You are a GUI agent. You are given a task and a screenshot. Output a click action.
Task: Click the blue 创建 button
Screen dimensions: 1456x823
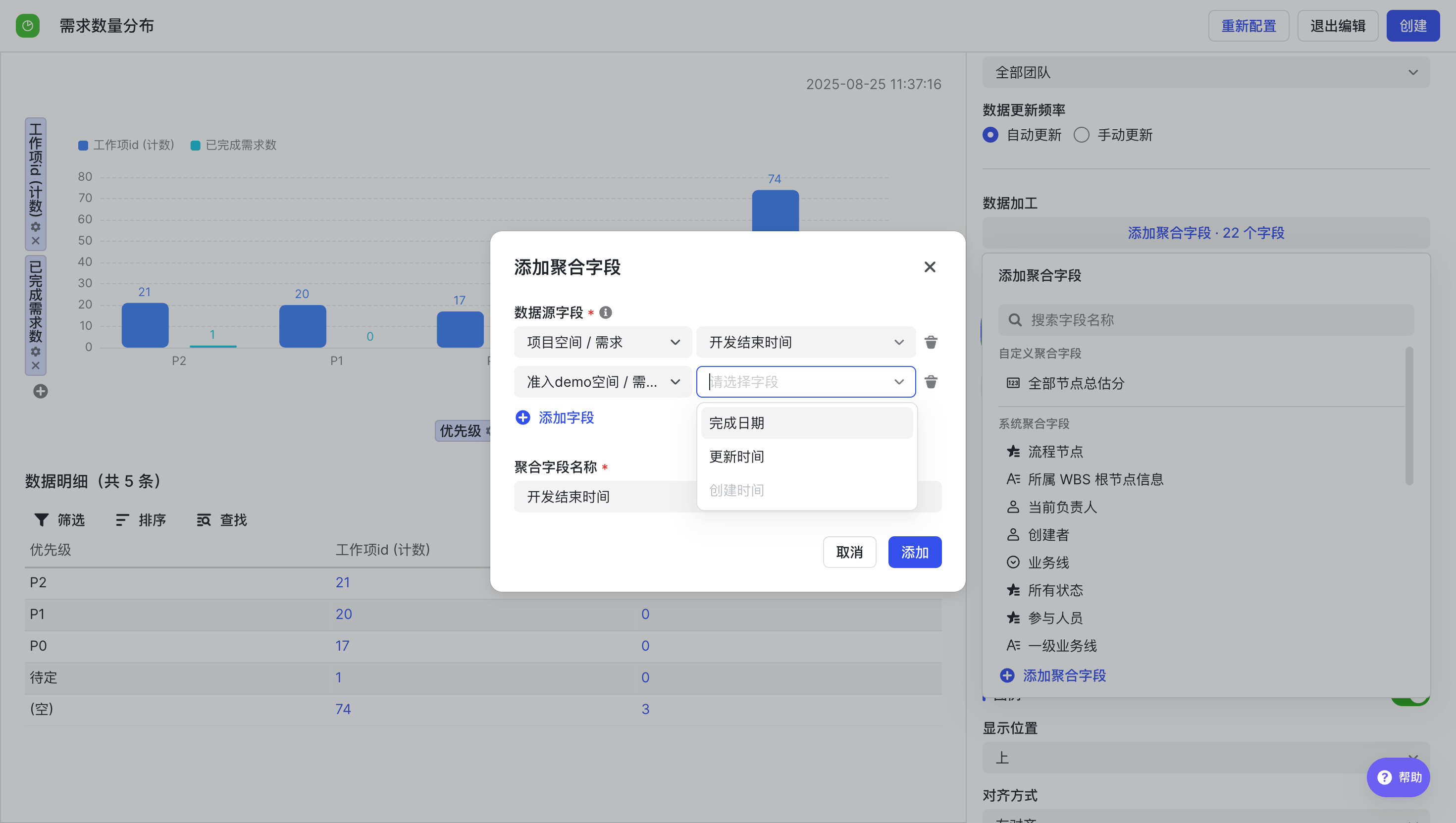pos(1413,26)
